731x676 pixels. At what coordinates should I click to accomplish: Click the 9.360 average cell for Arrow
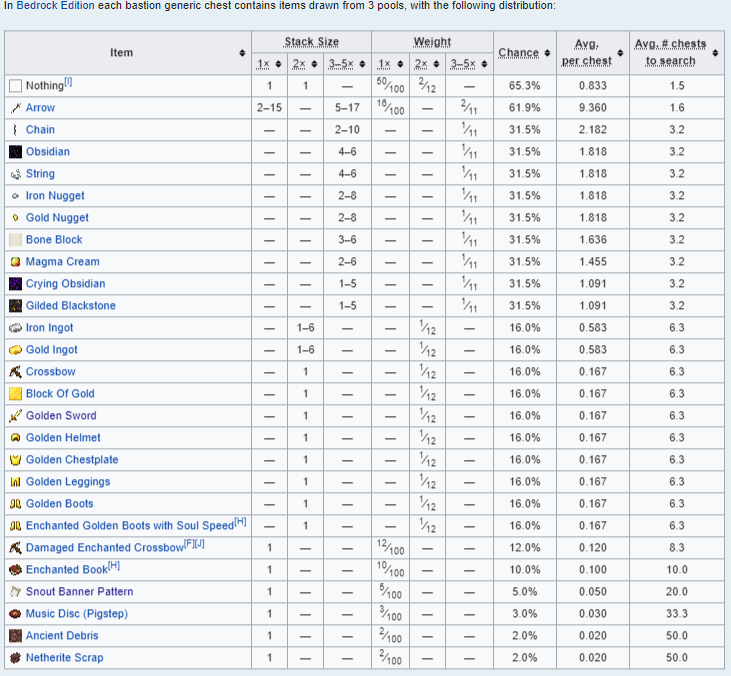click(593, 108)
